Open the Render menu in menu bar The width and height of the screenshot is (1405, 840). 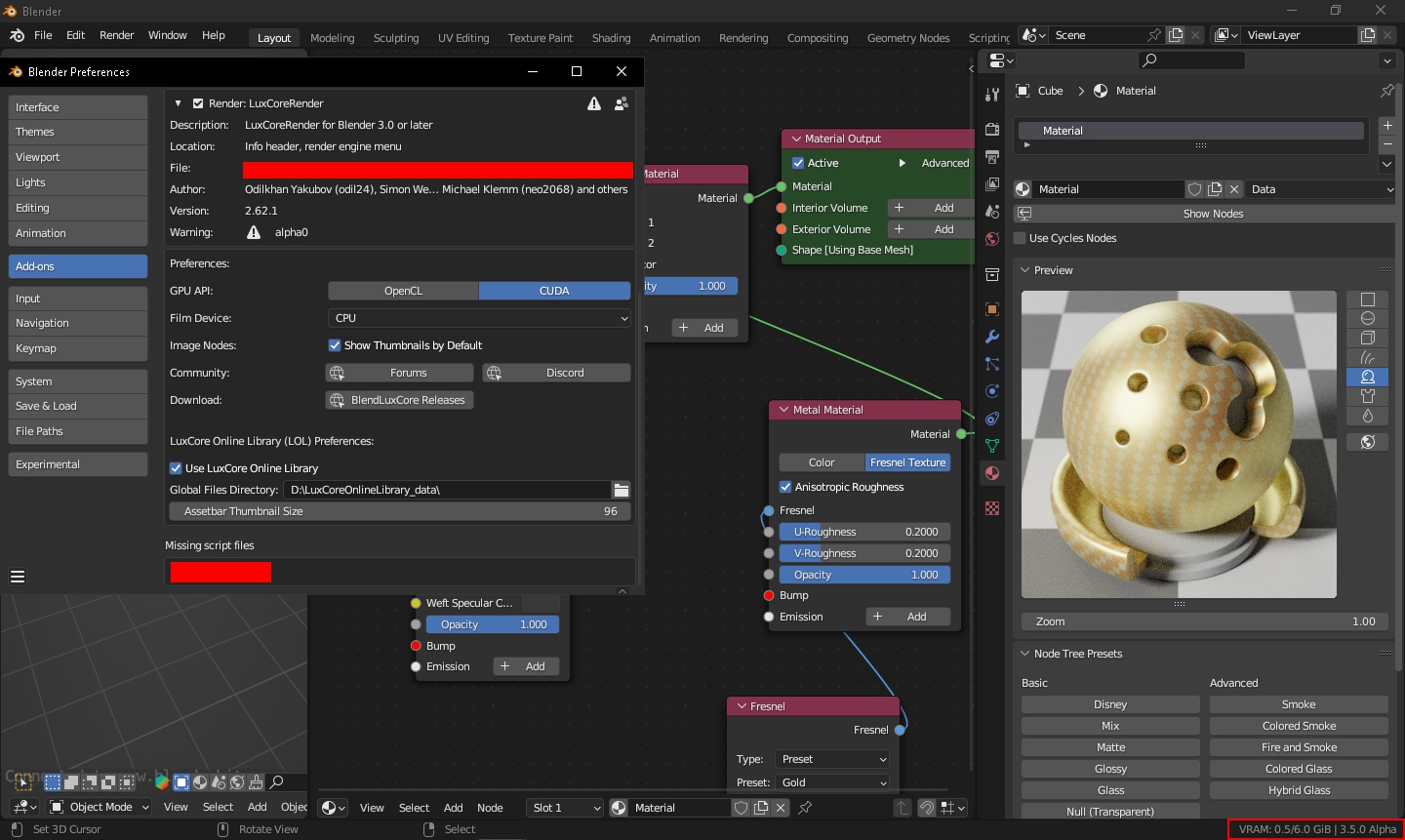116,35
